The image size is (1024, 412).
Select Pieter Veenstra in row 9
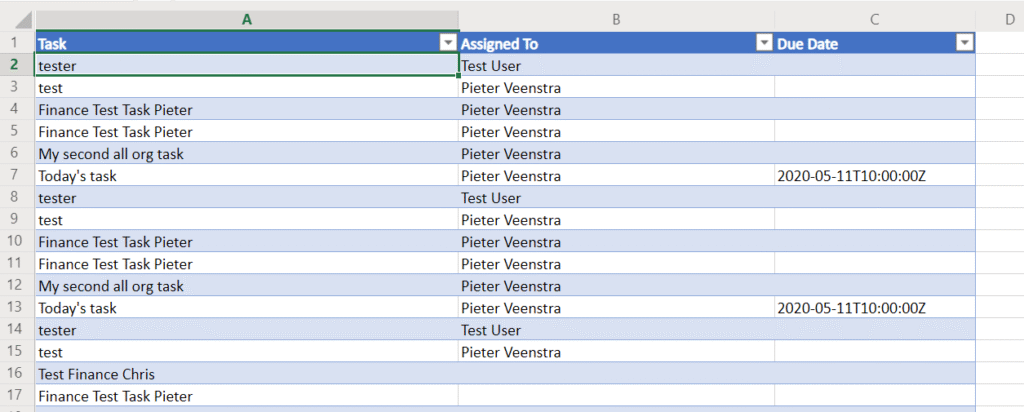pyautogui.click(x=616, y=219)
